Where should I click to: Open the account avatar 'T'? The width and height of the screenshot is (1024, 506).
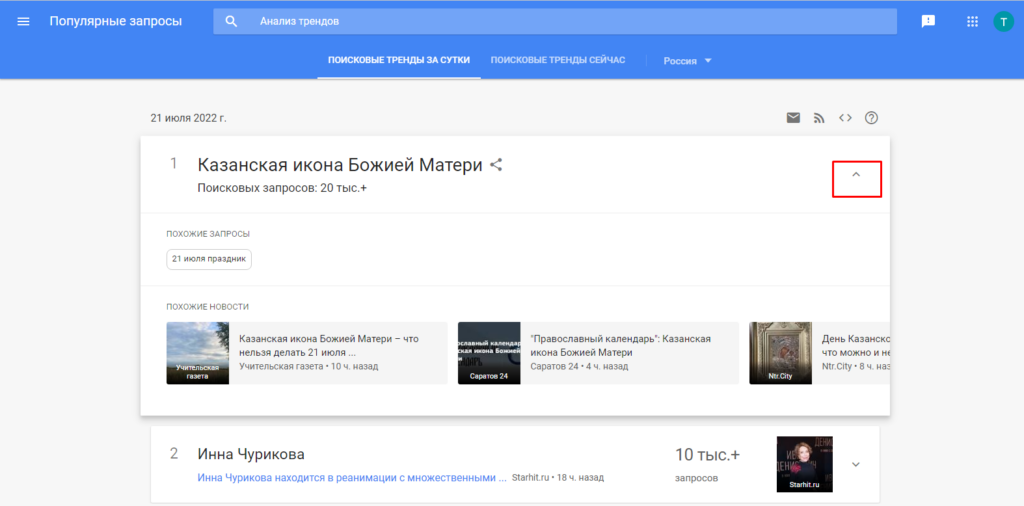click(x=1003, y=21)
